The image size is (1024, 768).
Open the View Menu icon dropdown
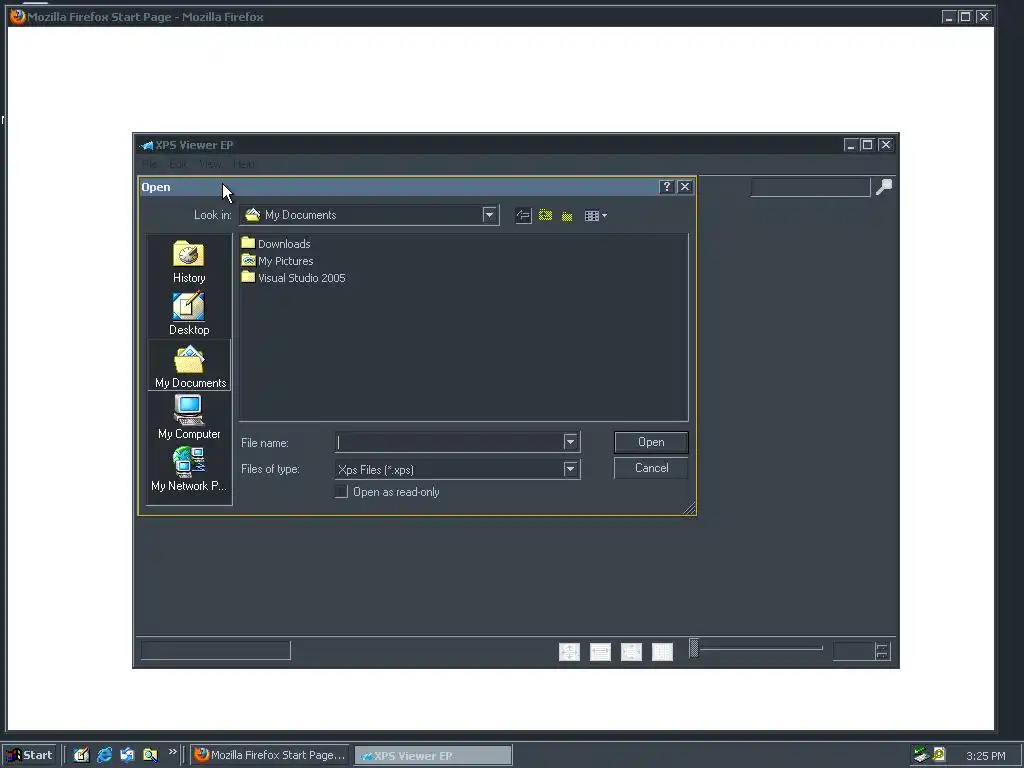coord(596,216)
